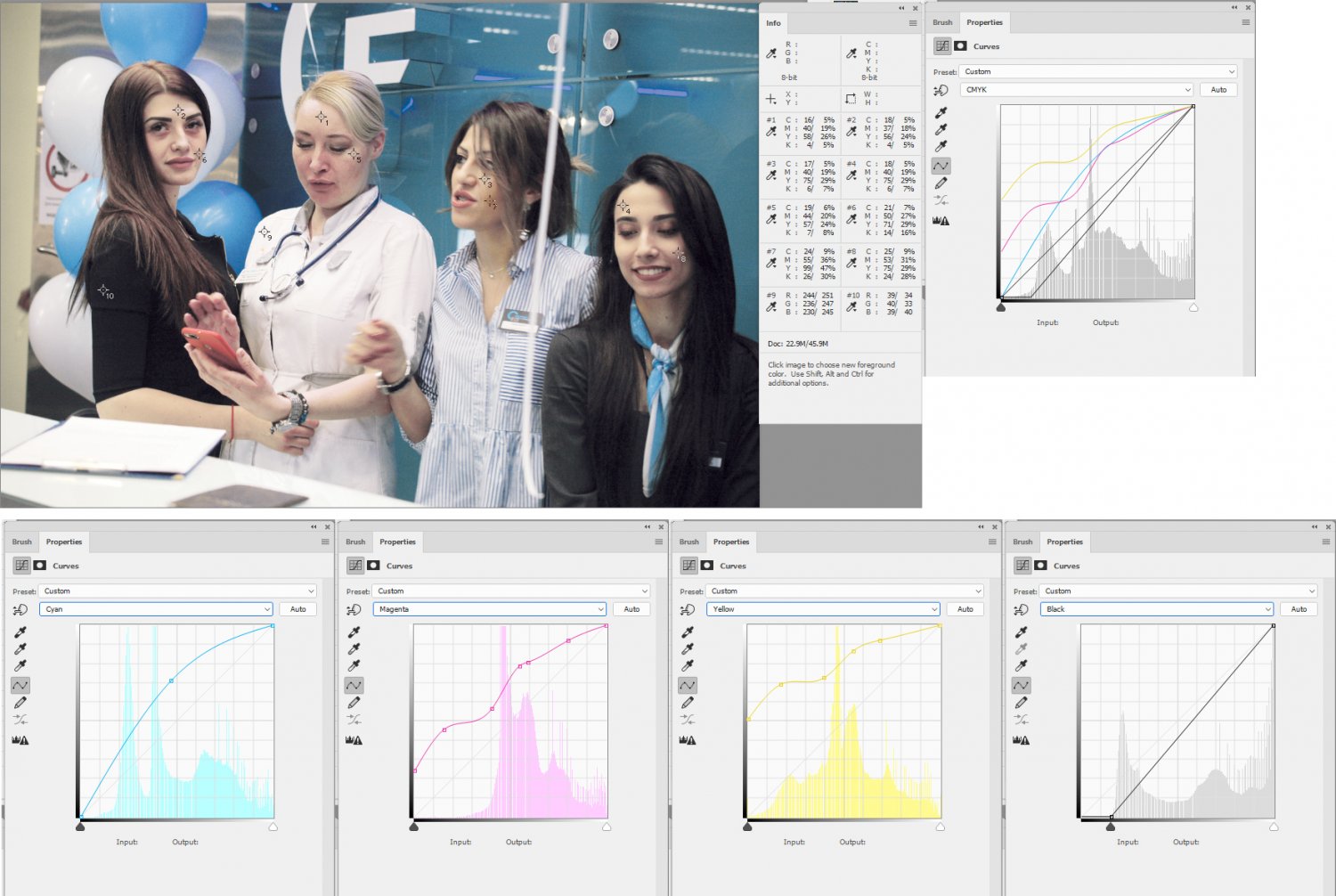Click the #9 sampler eyedropper in Info panel
The image size is (1336, 896).
point(771,306)
